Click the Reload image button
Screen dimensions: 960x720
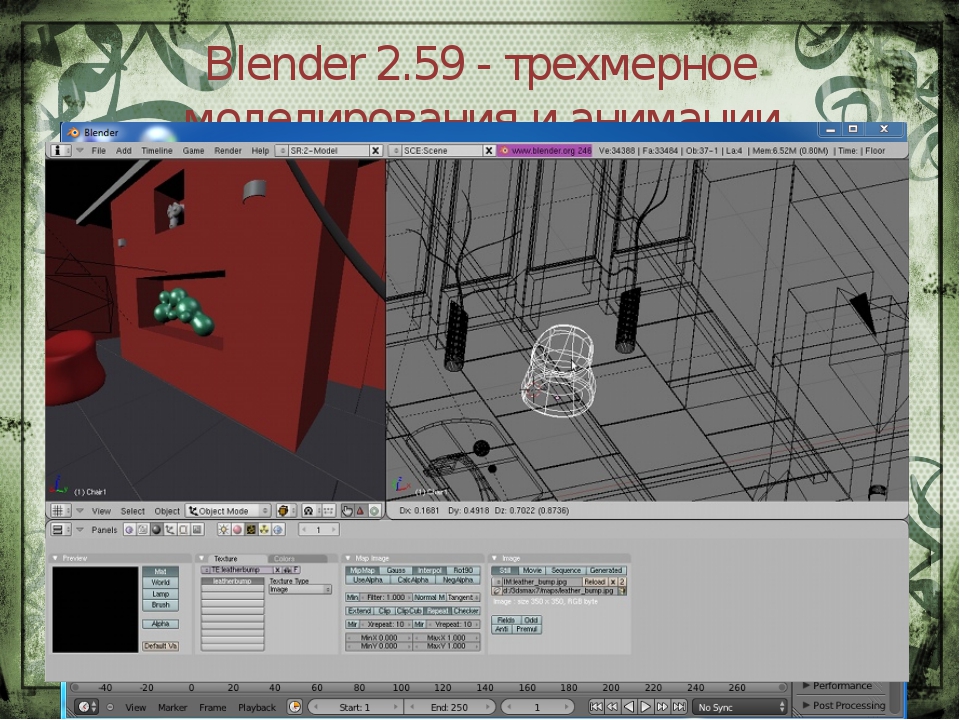[x=594, y=582]
